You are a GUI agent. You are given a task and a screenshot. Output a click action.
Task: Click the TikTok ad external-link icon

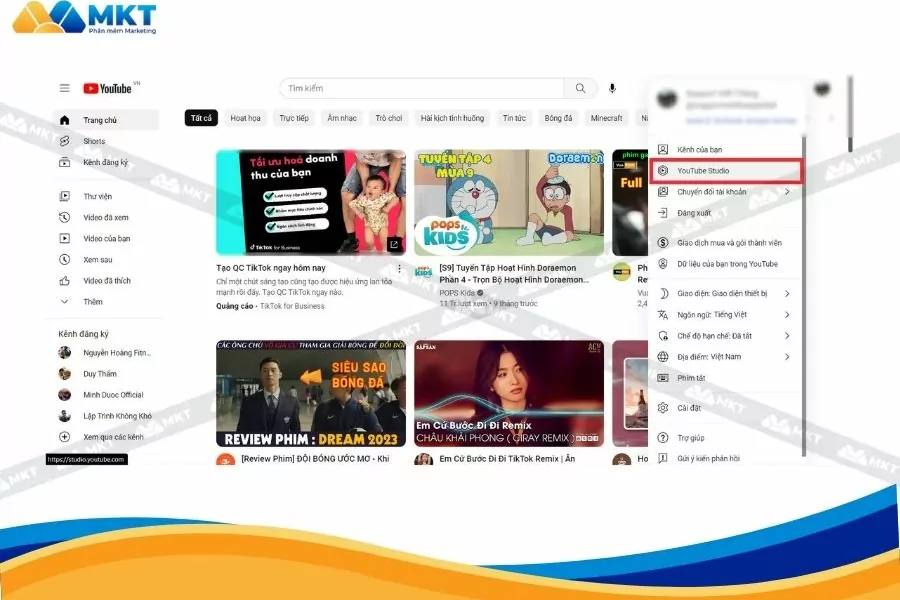click(x=394, y=245)
